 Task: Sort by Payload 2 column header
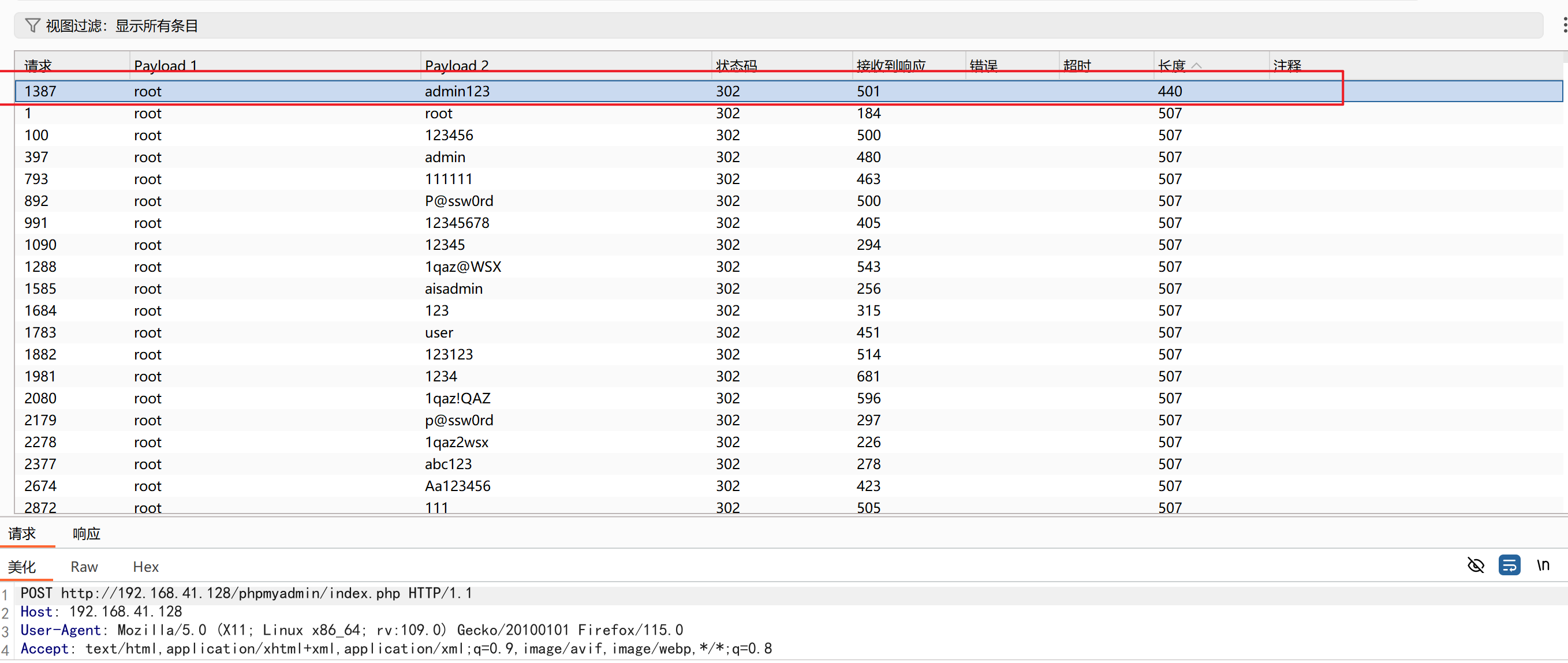457,66
